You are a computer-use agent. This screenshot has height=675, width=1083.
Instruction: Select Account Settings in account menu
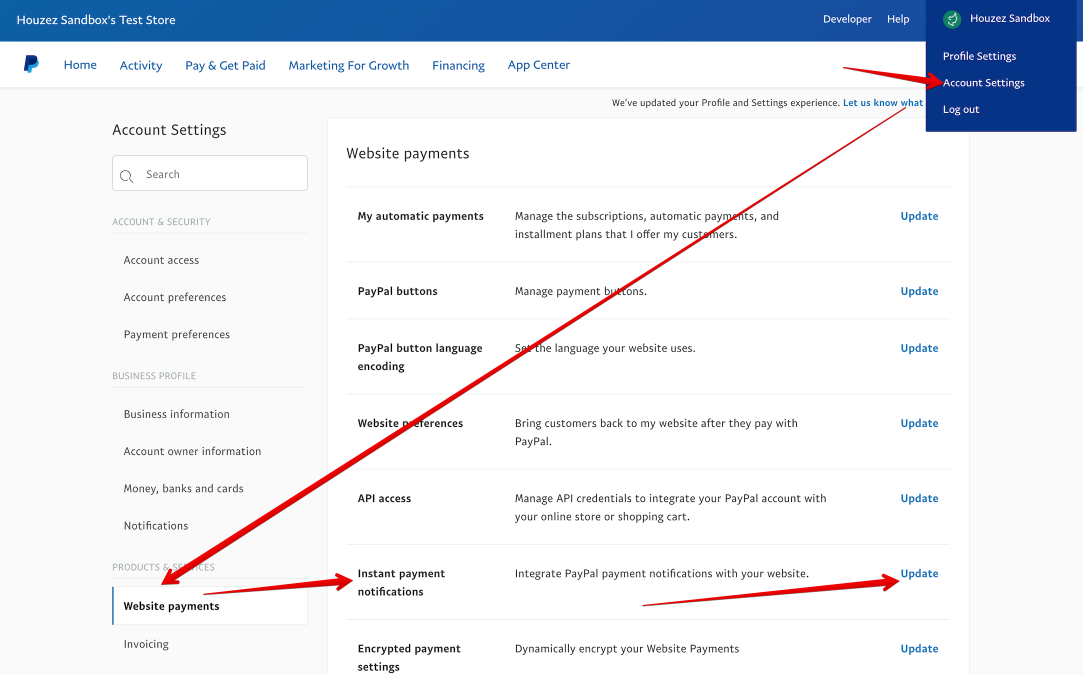click(984, 82)
